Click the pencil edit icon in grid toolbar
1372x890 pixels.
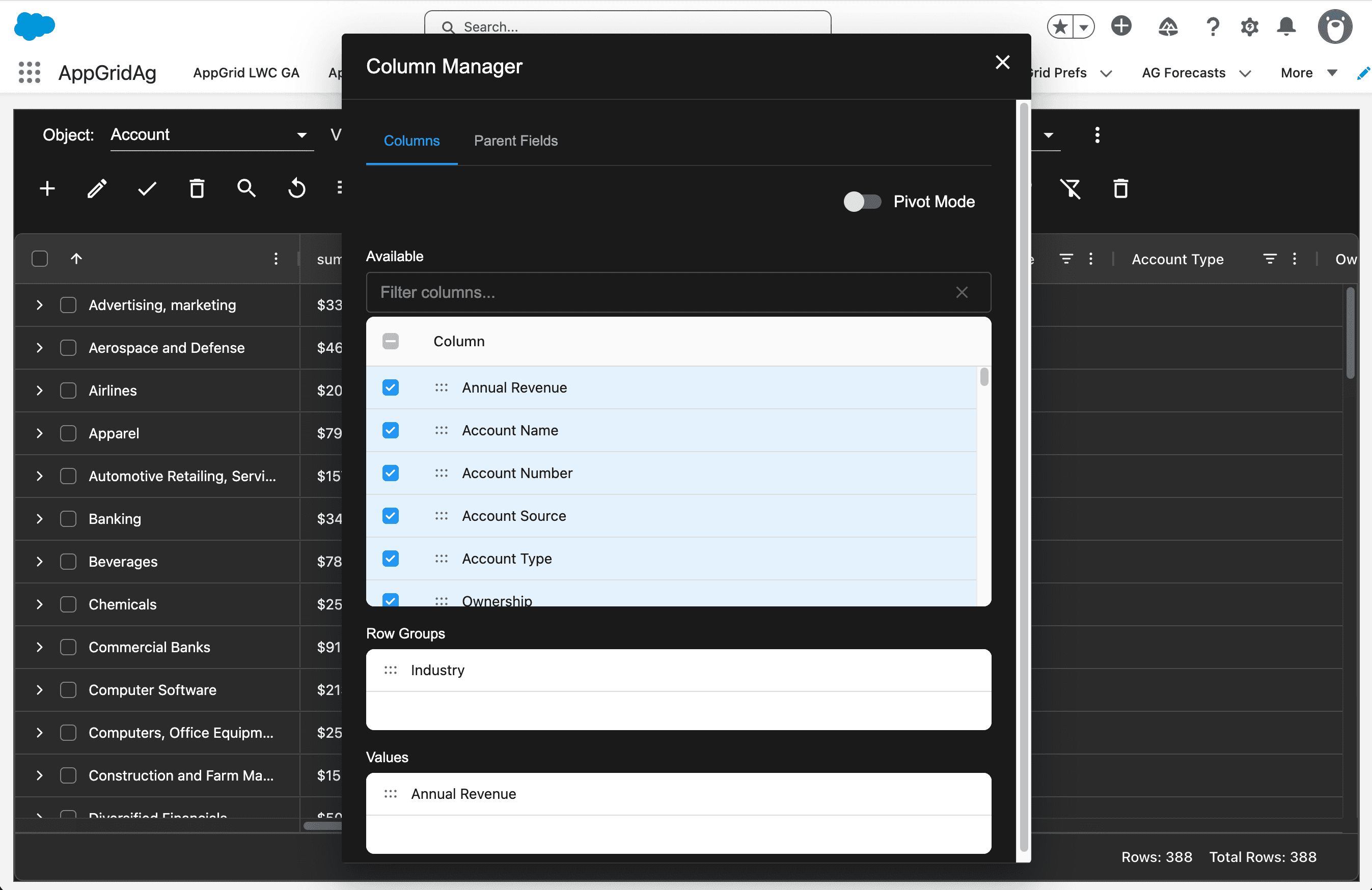(97, 188)
